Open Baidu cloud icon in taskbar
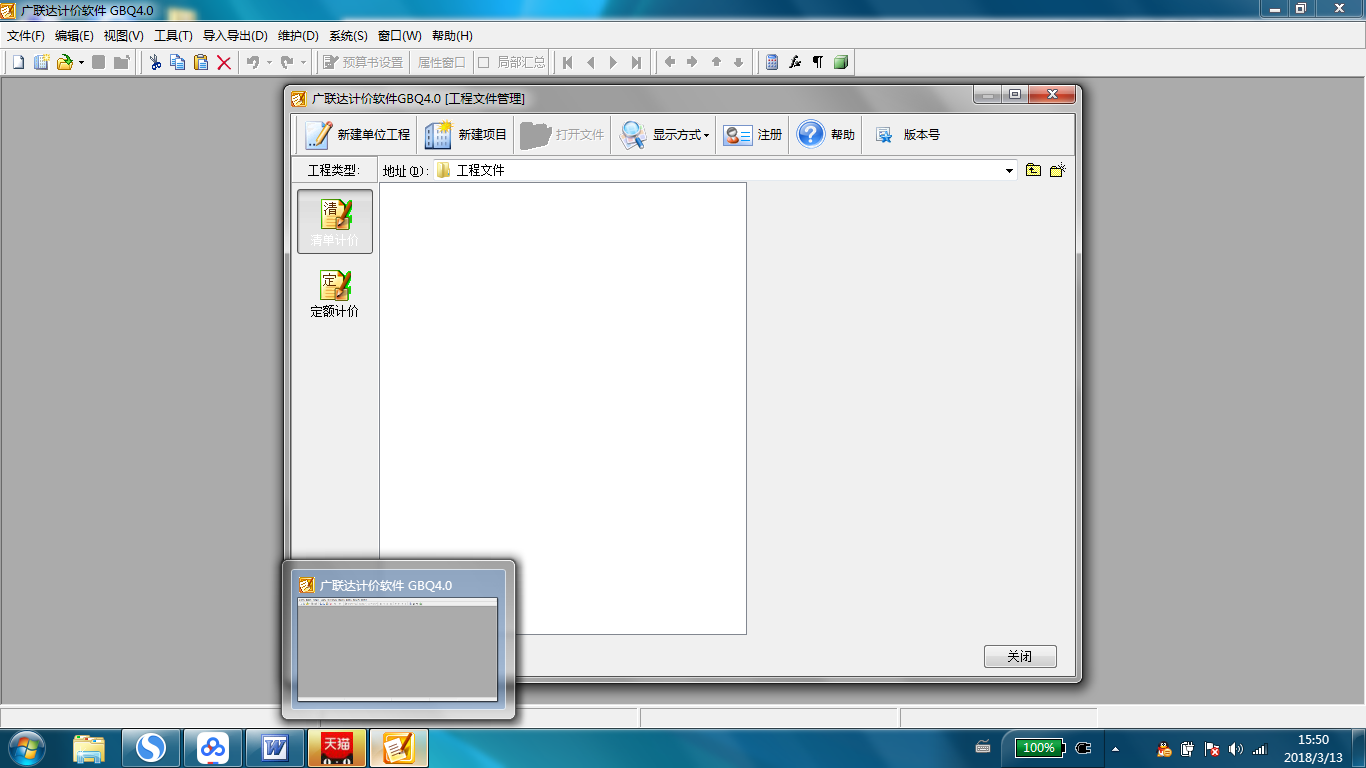 click(x=213, y=748)
